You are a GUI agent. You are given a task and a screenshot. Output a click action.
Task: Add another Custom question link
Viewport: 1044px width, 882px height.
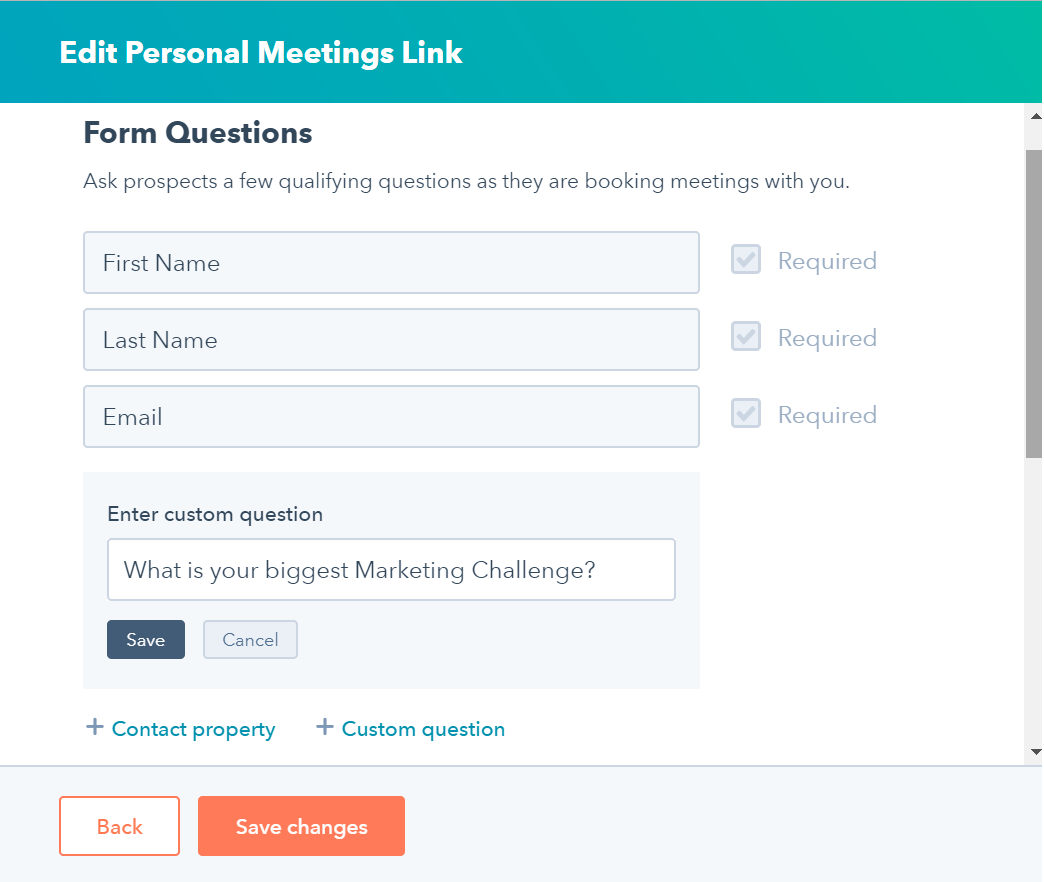(x=423, y=729)
